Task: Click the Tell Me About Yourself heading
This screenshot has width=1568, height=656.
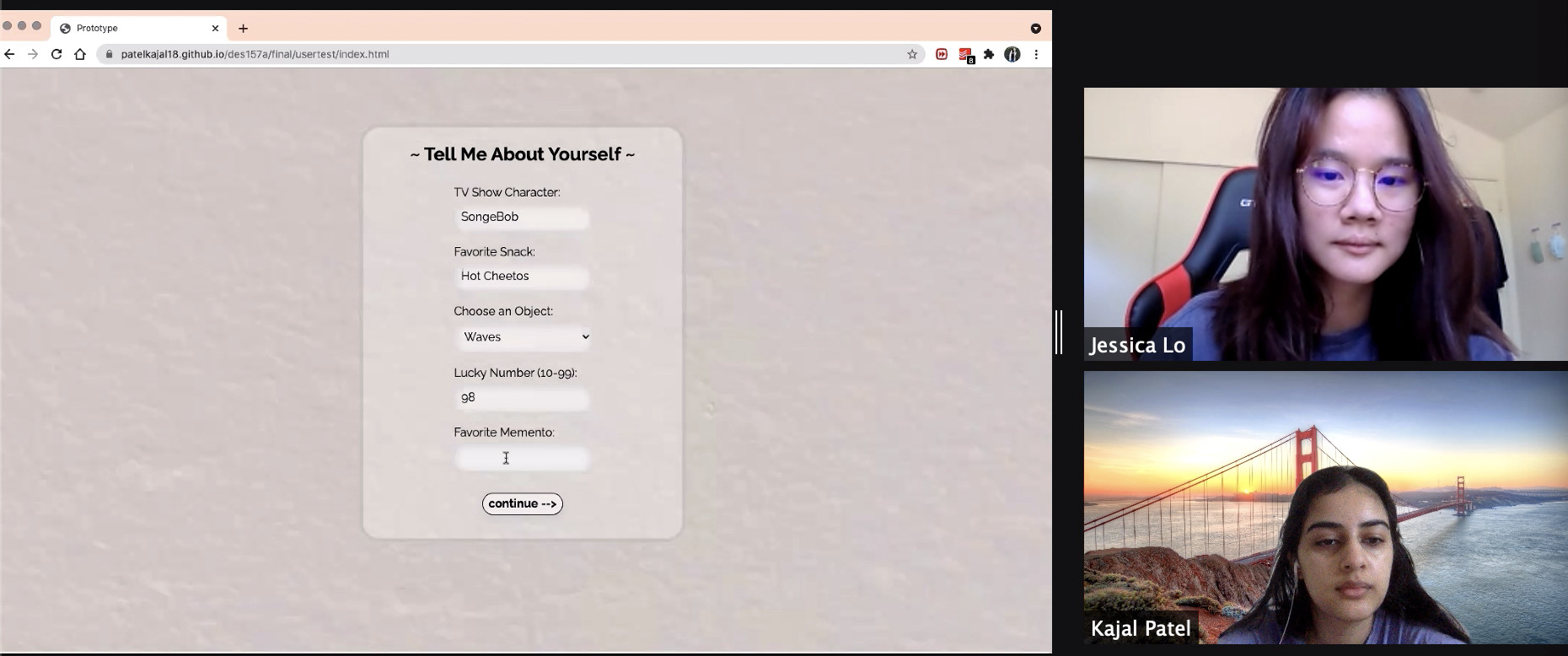Action: [x=523, y=154]
